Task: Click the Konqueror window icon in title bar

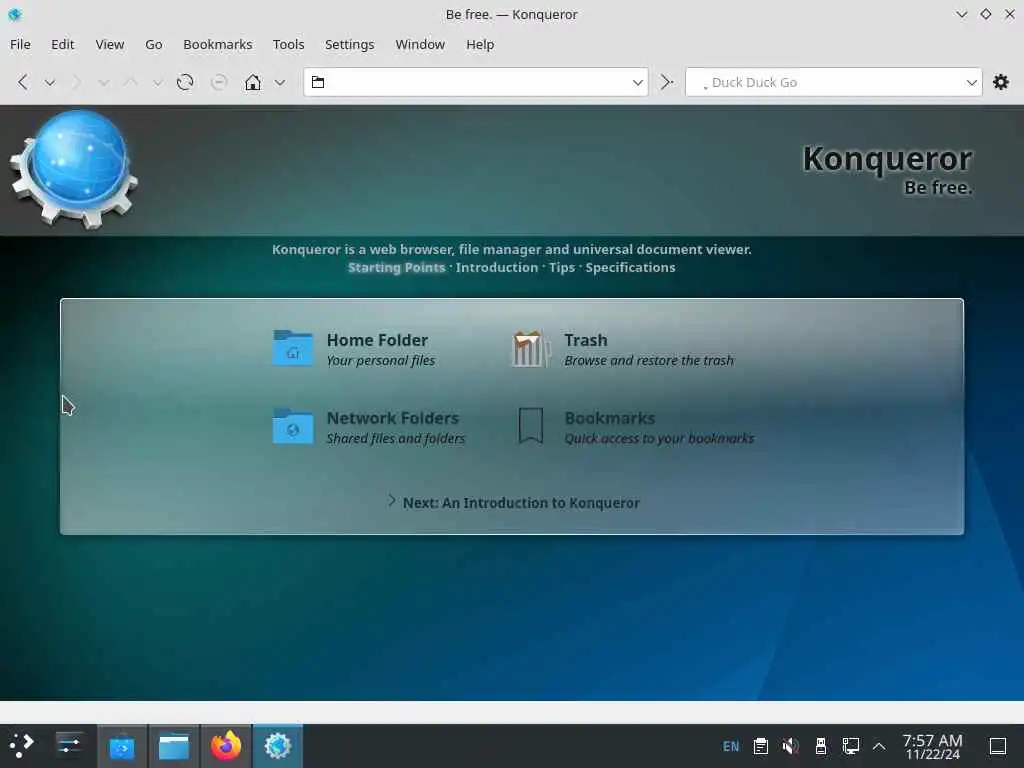Action: [x=15, y=14]
